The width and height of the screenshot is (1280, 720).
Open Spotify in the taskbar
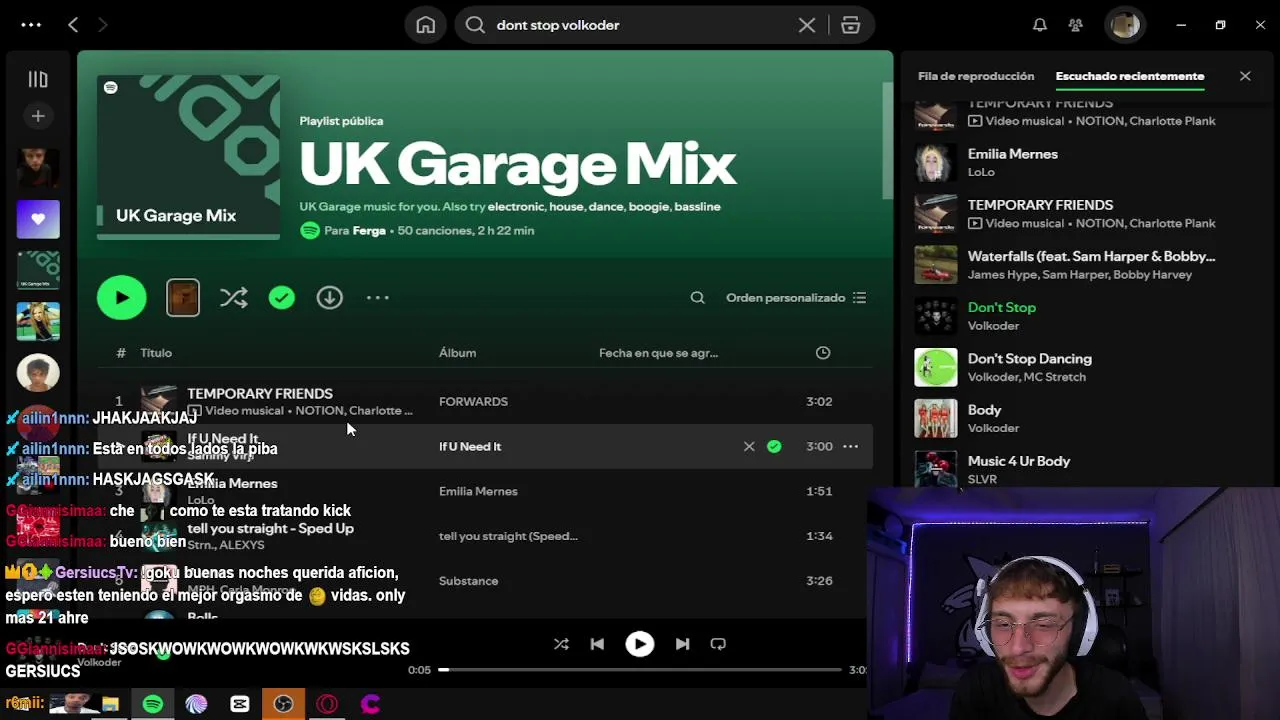coord(152,704)
